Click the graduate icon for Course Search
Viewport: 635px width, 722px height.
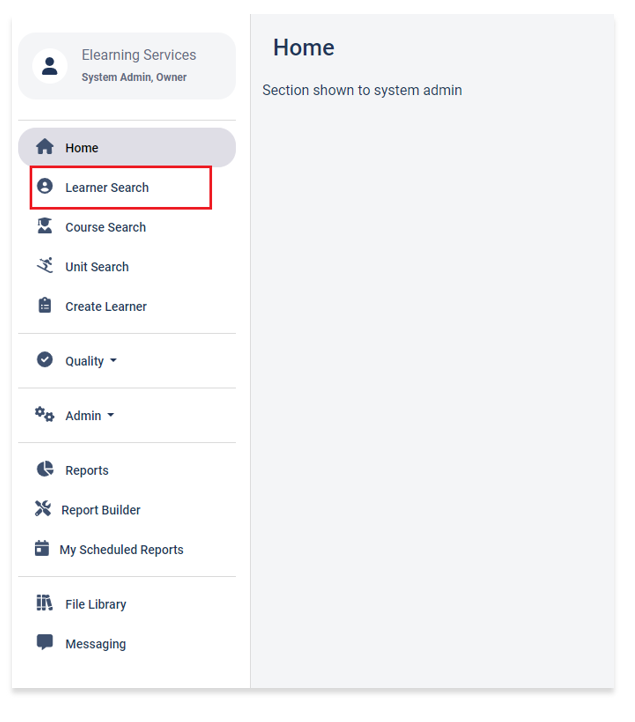tap(45, 226)
